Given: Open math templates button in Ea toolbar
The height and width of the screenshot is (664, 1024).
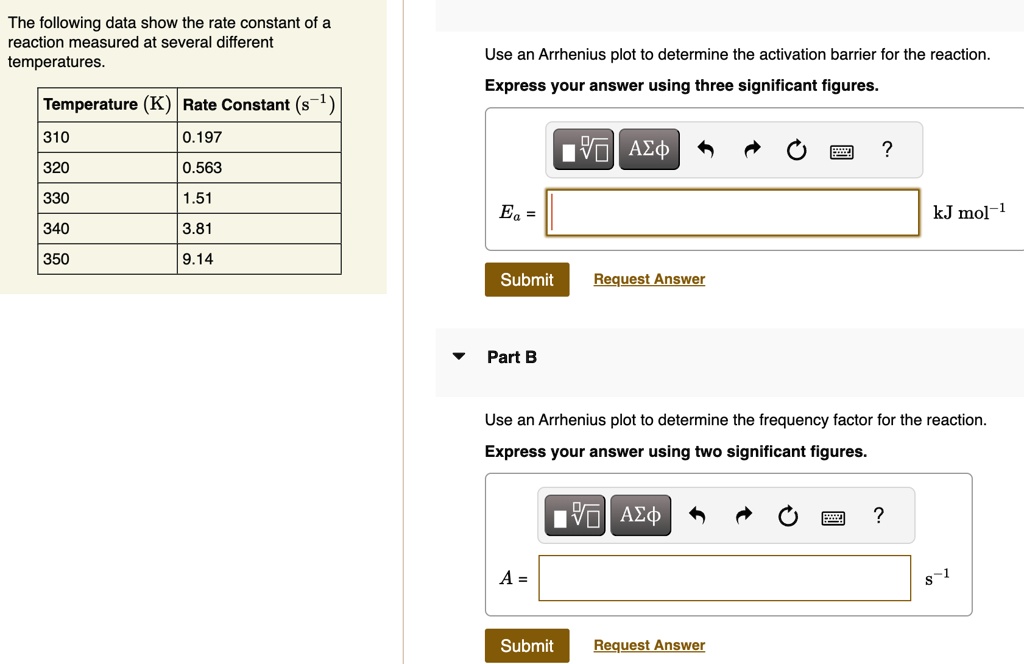Looking at the screenshot, I should 584,150.
